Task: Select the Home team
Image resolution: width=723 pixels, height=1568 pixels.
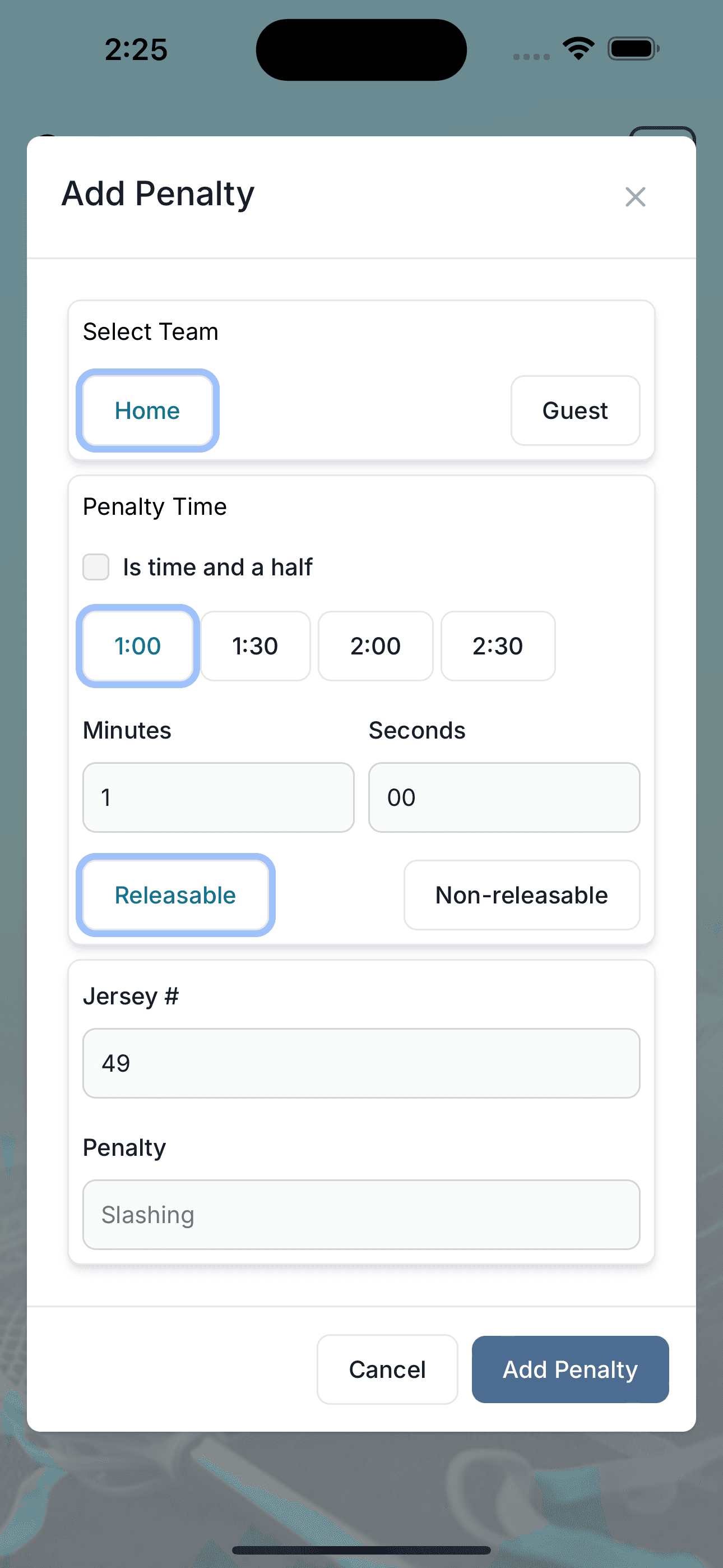Action: (147, 411)
